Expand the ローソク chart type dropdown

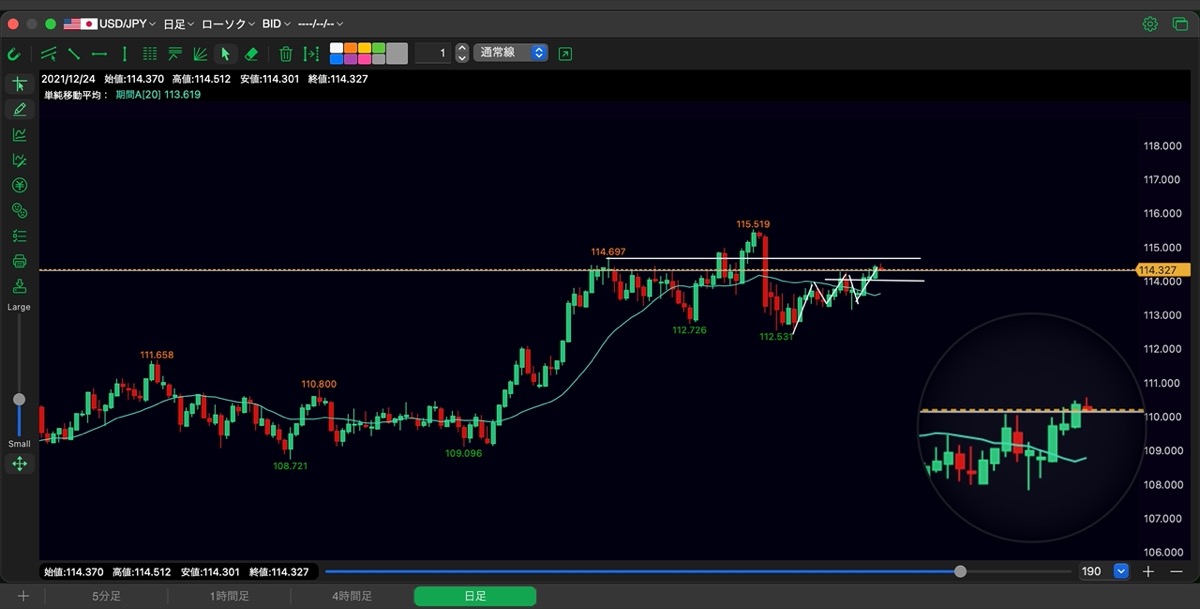click(227, 23)
